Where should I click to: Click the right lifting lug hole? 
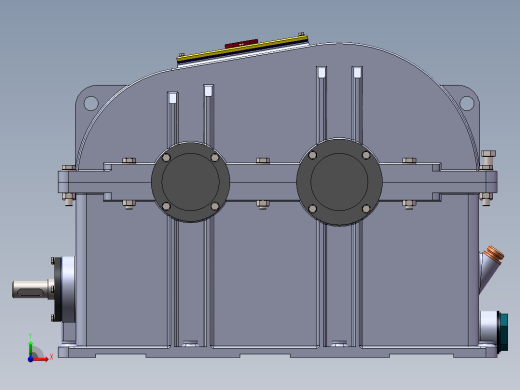click(467, 103)
